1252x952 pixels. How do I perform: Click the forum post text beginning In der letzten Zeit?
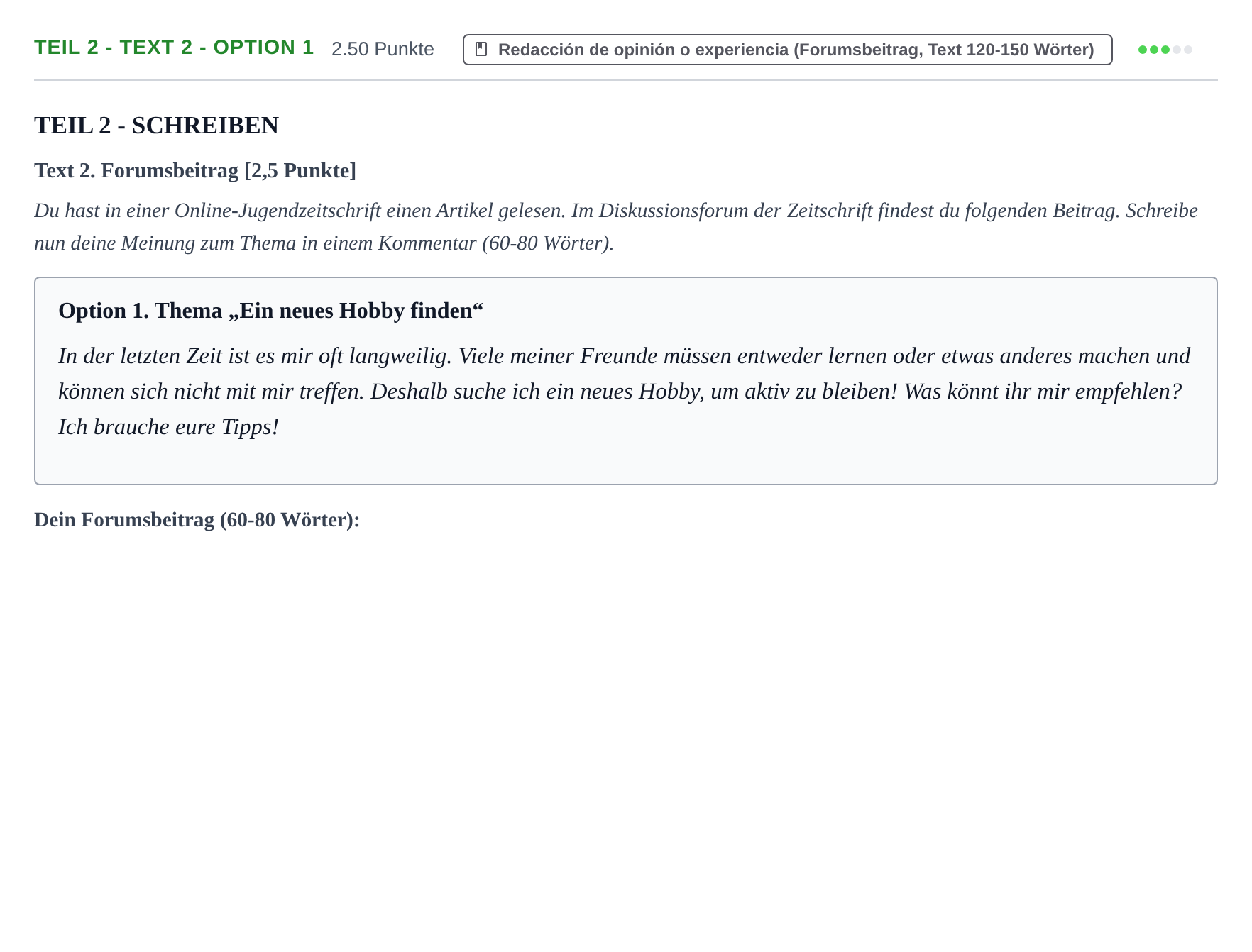click(625, 392)
